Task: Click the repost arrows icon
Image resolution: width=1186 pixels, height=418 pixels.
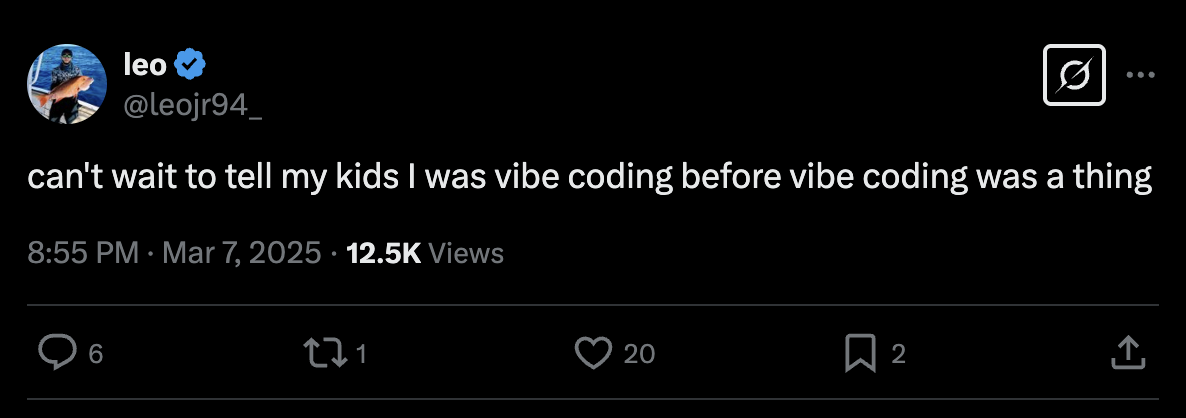Action: [325, 353]
